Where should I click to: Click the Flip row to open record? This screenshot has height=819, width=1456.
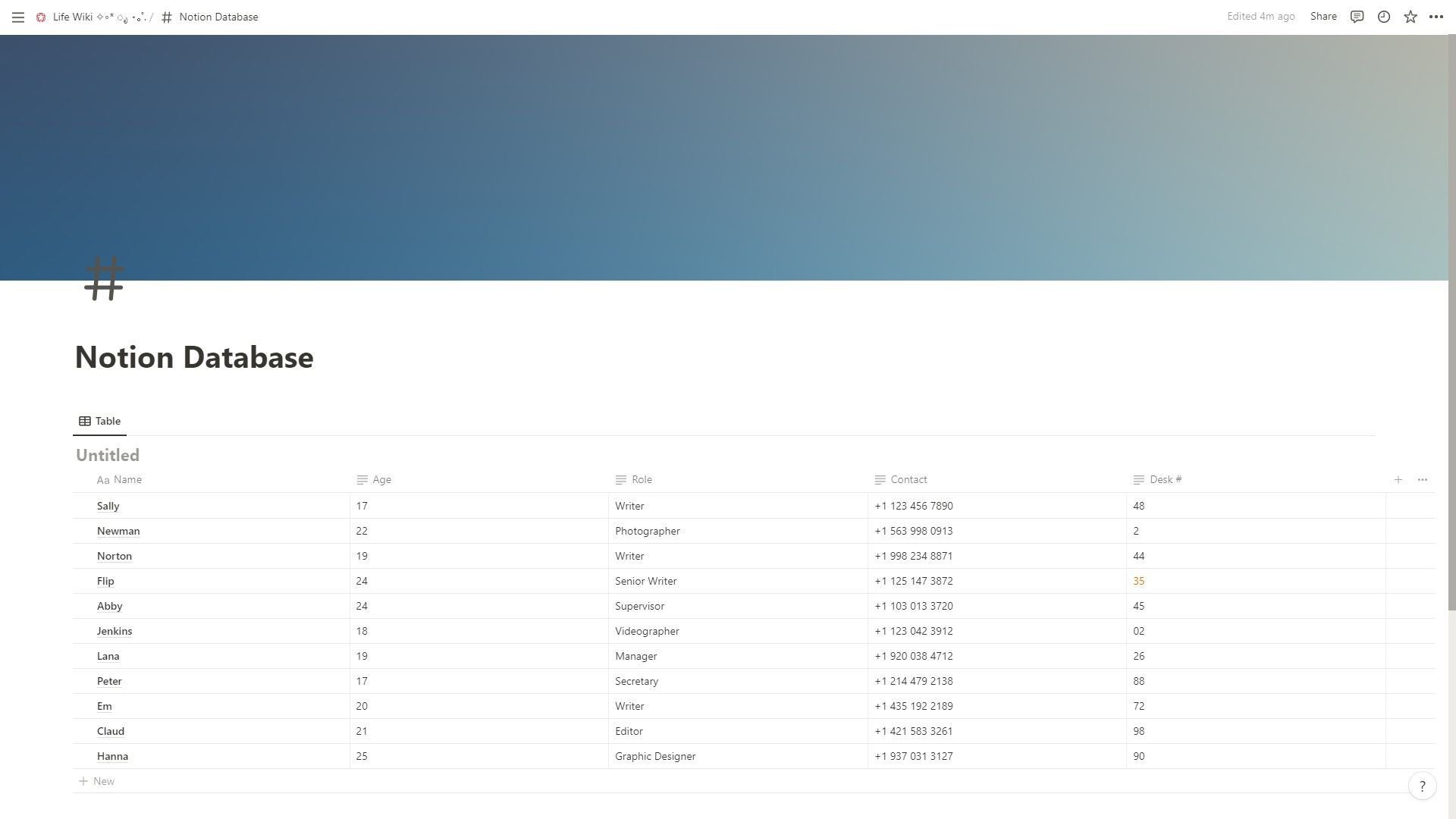[x=105, y=580]
